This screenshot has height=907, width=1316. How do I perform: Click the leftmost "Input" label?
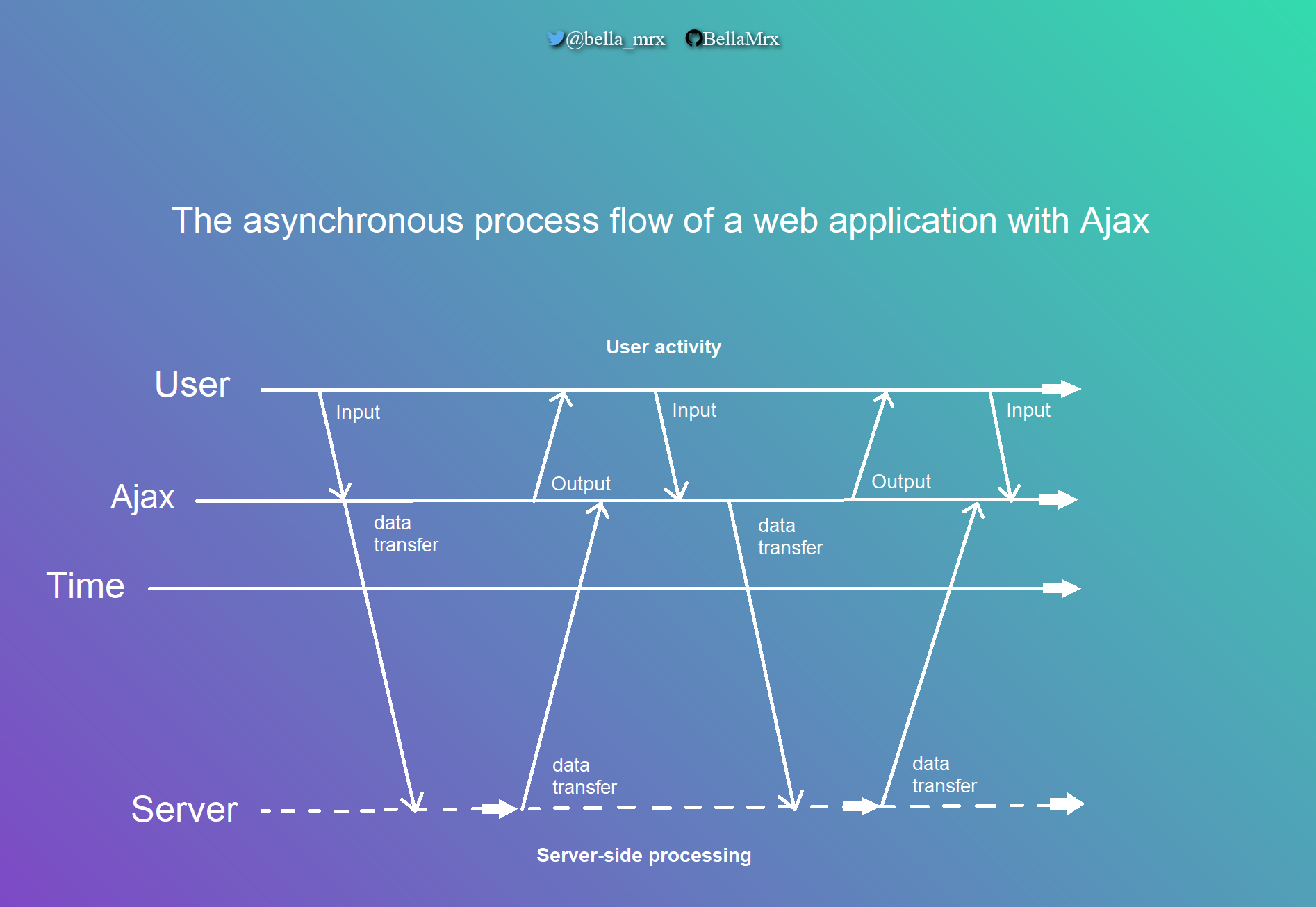[358, 412]
